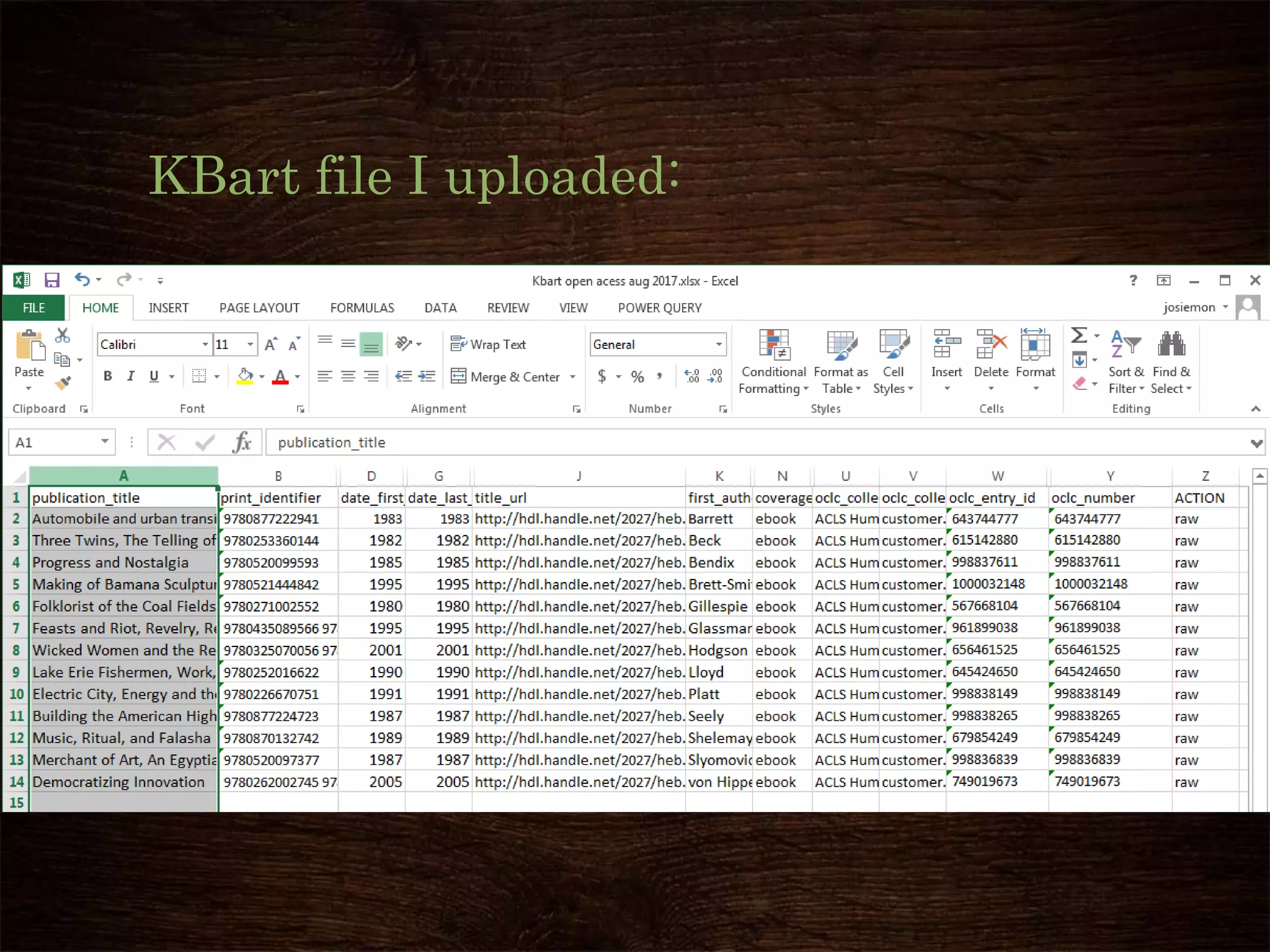
Task: Click the Borders icon
Action: point(199,376)
